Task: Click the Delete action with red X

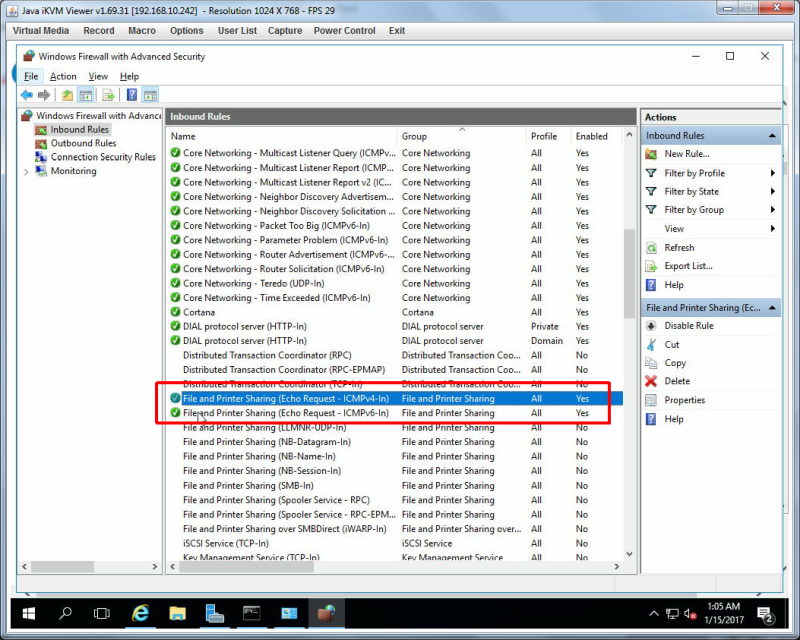Action: [x=677, y=381]
